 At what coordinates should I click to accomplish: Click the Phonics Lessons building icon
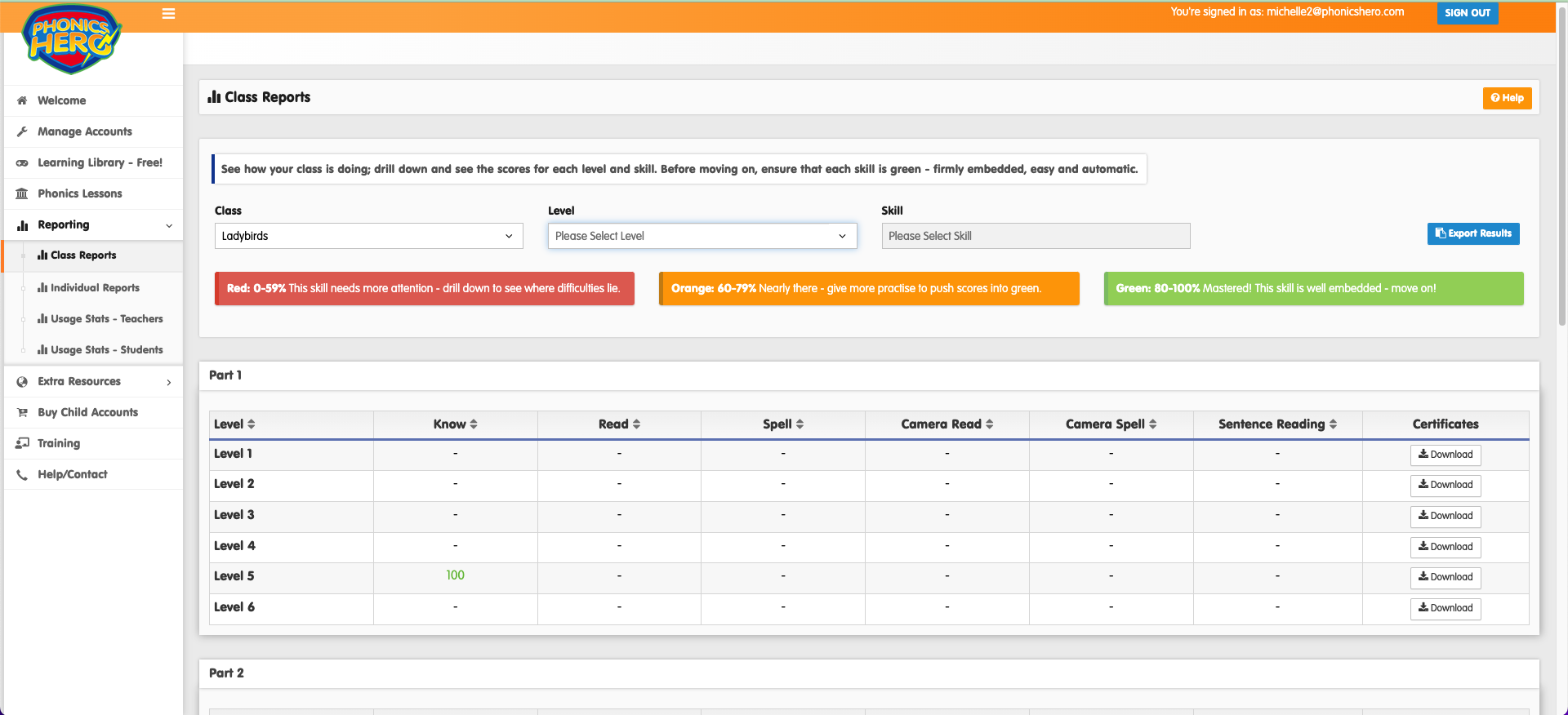[22, 193]
